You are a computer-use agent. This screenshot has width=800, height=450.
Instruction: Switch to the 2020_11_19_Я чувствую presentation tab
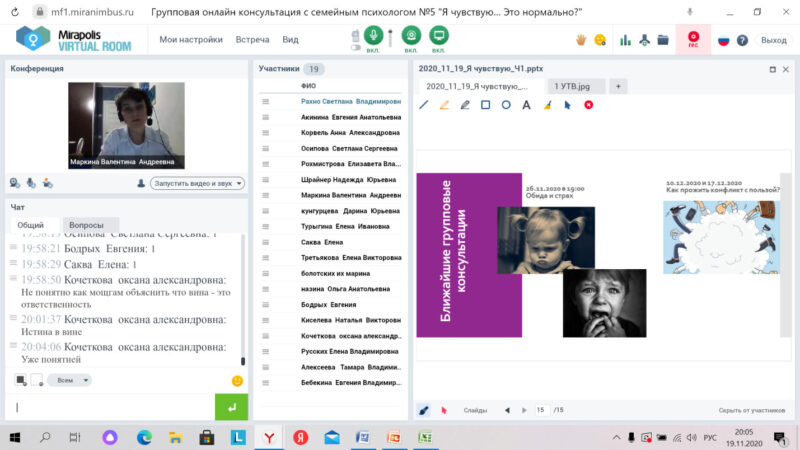click(x=480, y=86)
